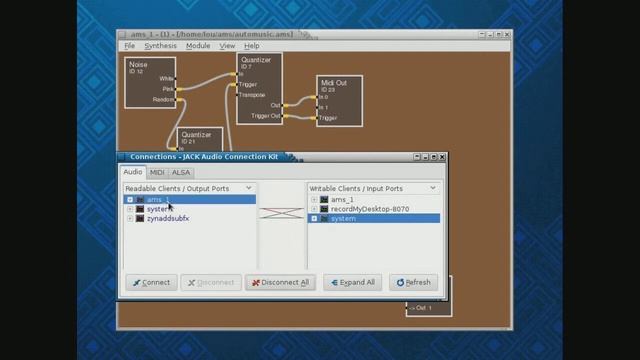640x360 pixels.
Task: Open the Help menu
Action: tap(251, 46)
